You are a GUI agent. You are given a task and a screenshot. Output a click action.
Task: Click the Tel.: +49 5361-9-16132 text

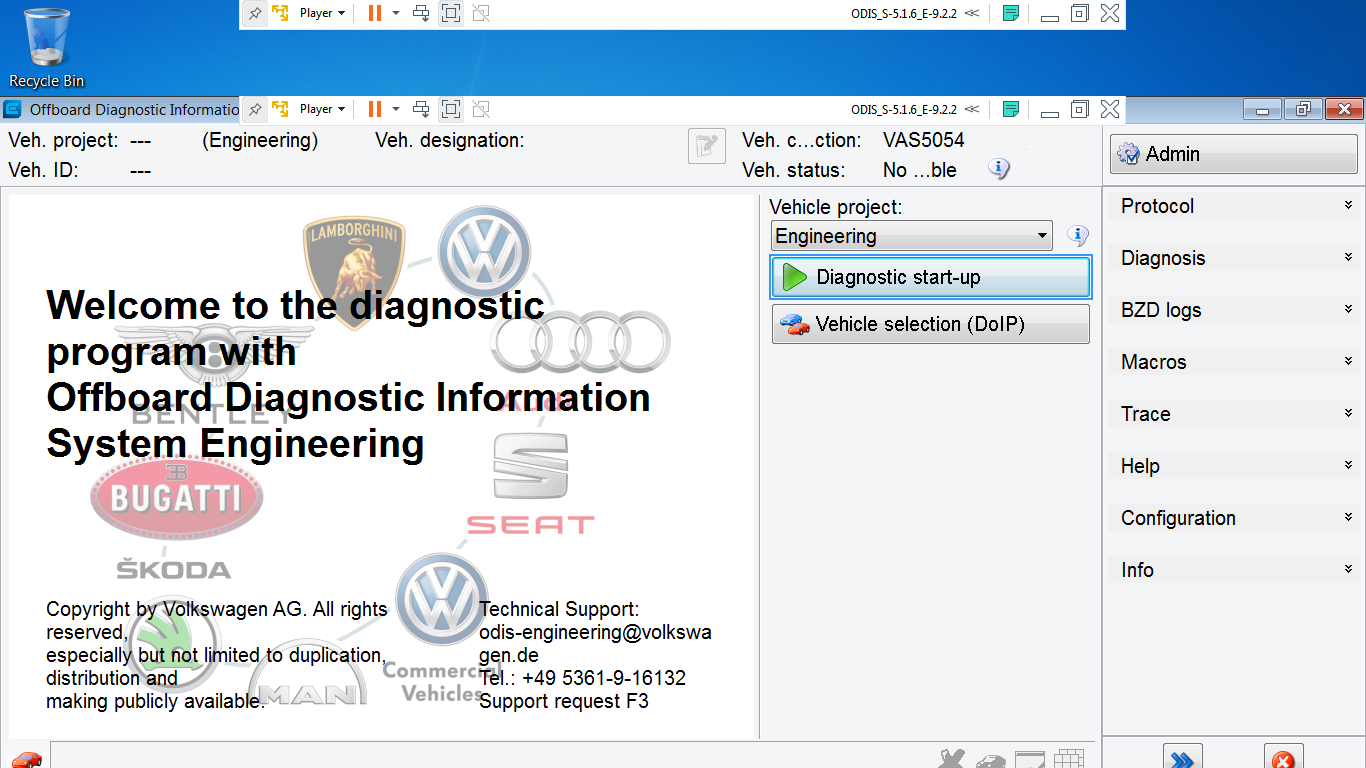[x=583, y=678]
